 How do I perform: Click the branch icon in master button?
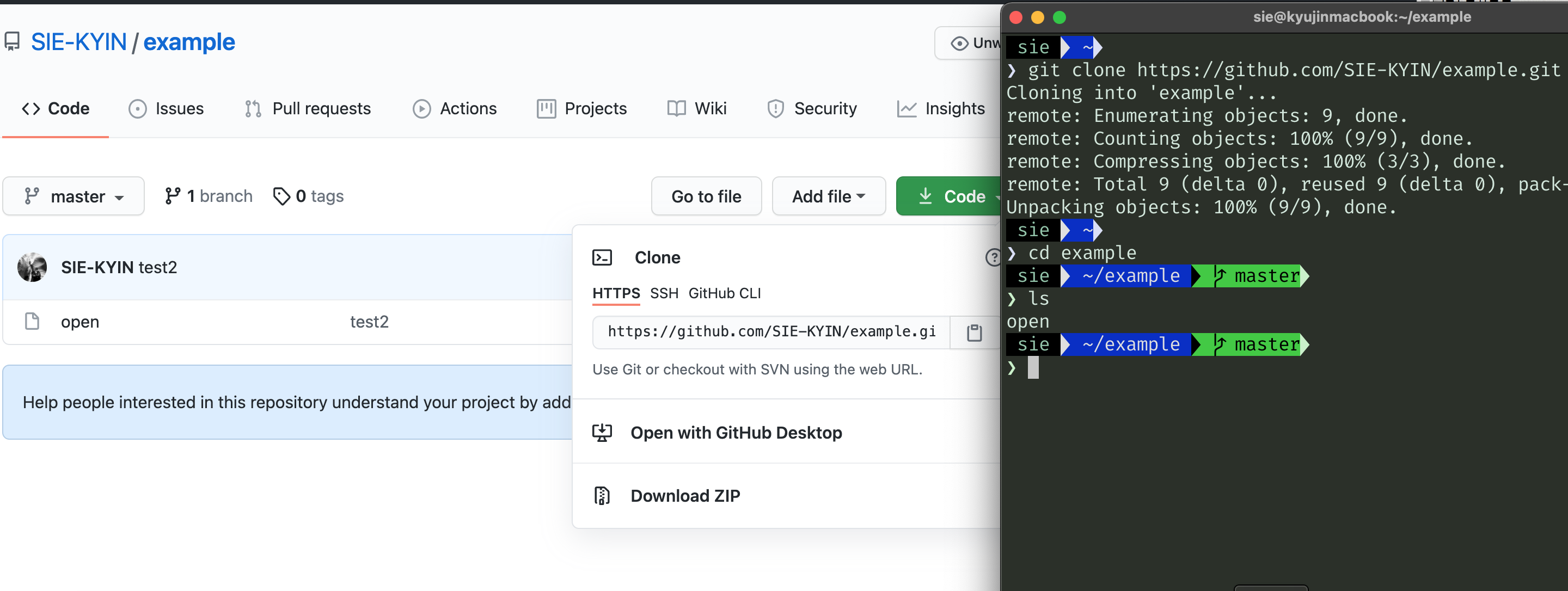pos(32,196)
